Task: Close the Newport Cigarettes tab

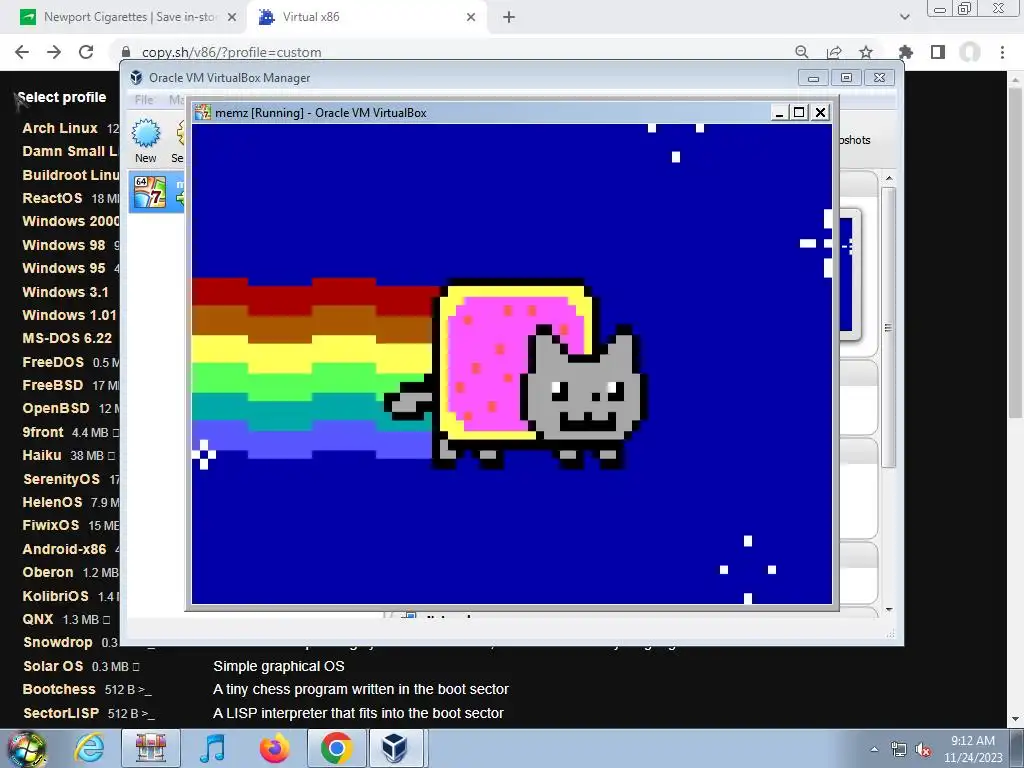Action: pyautogui.click(x=231, y=18)
